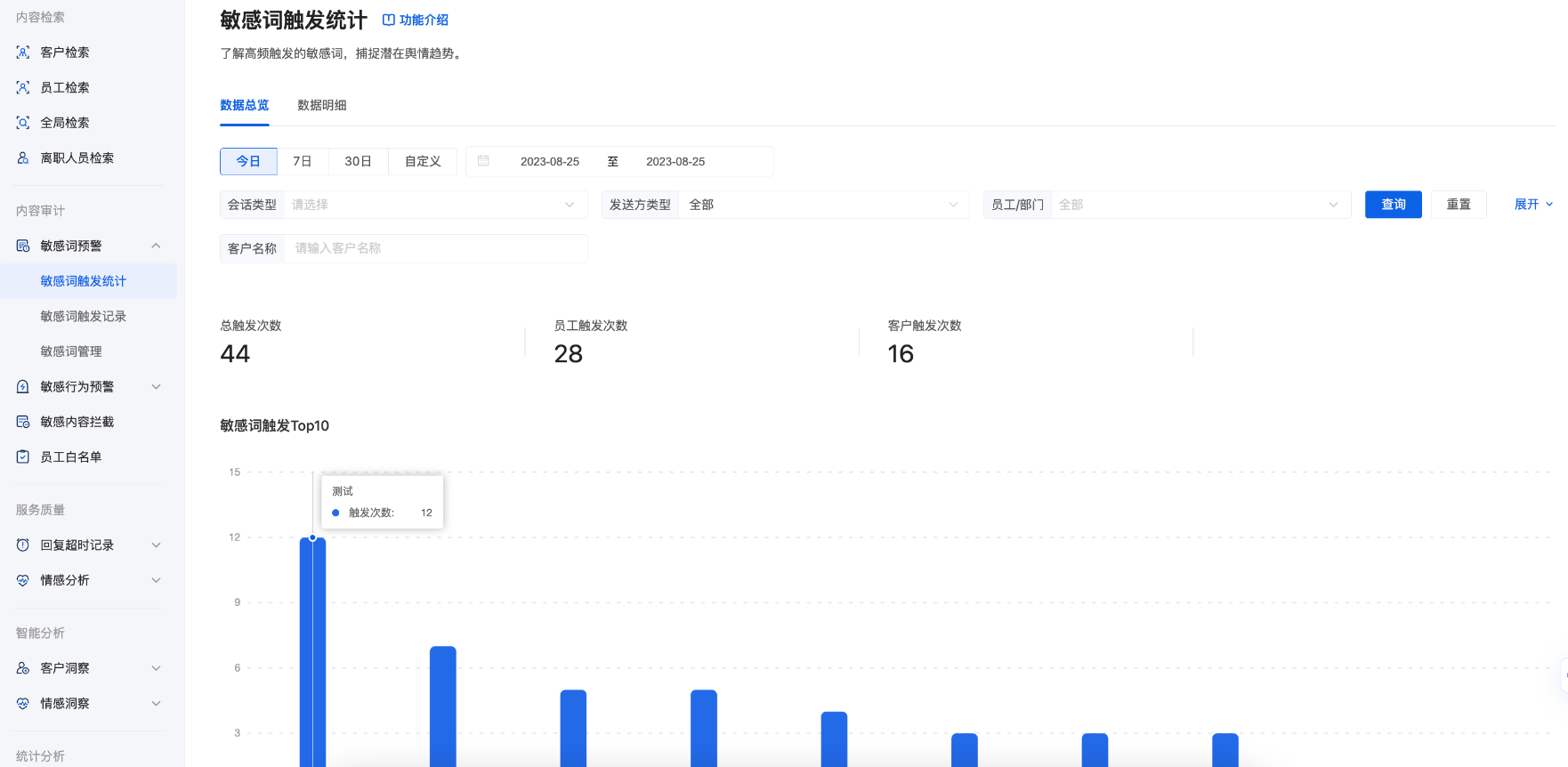Click the 全局检索 sidebar icon
This screenshot has width=1568, height=767.
tap(23, 123)
